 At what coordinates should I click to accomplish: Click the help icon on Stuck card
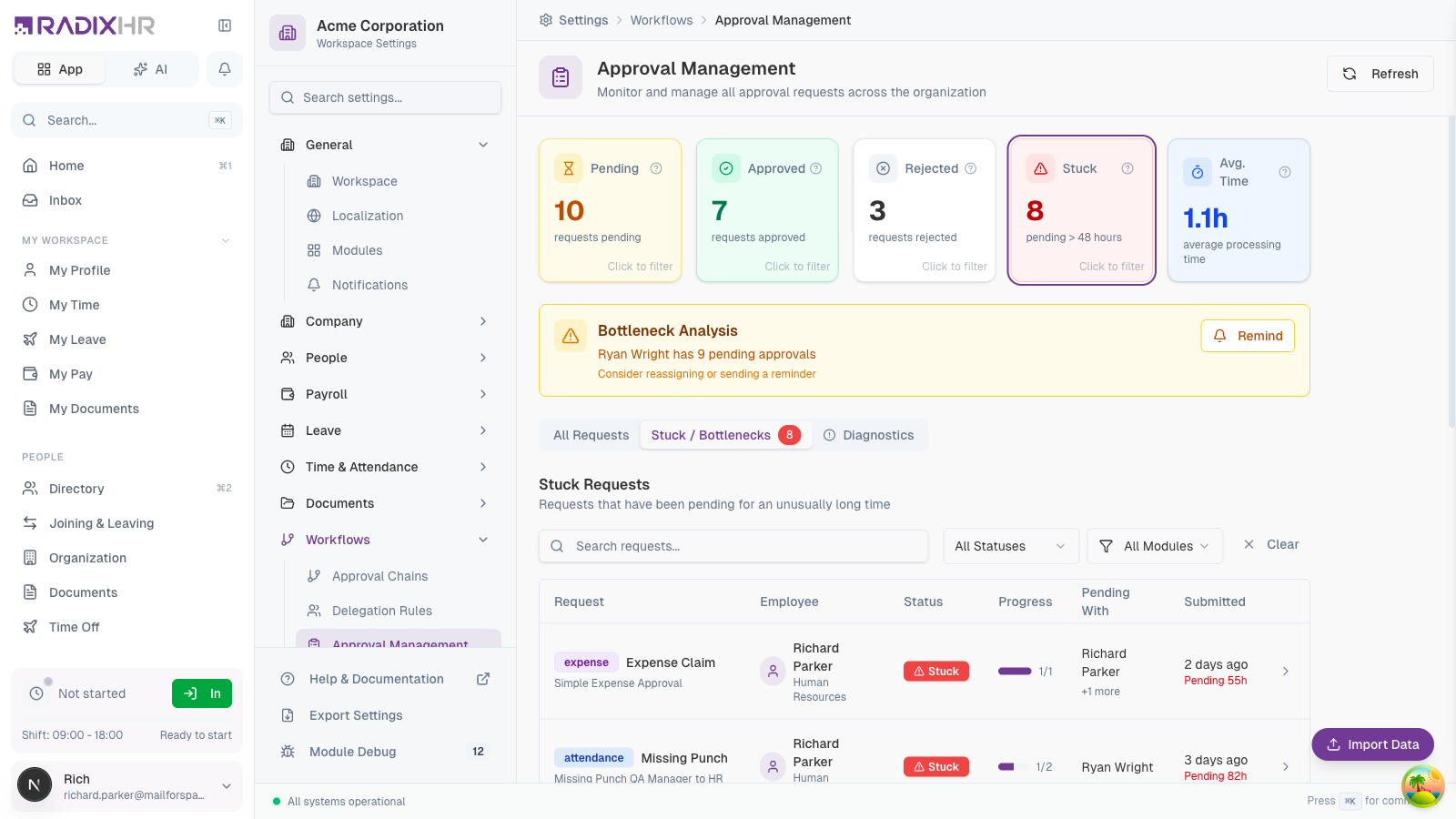[1127, 168]
